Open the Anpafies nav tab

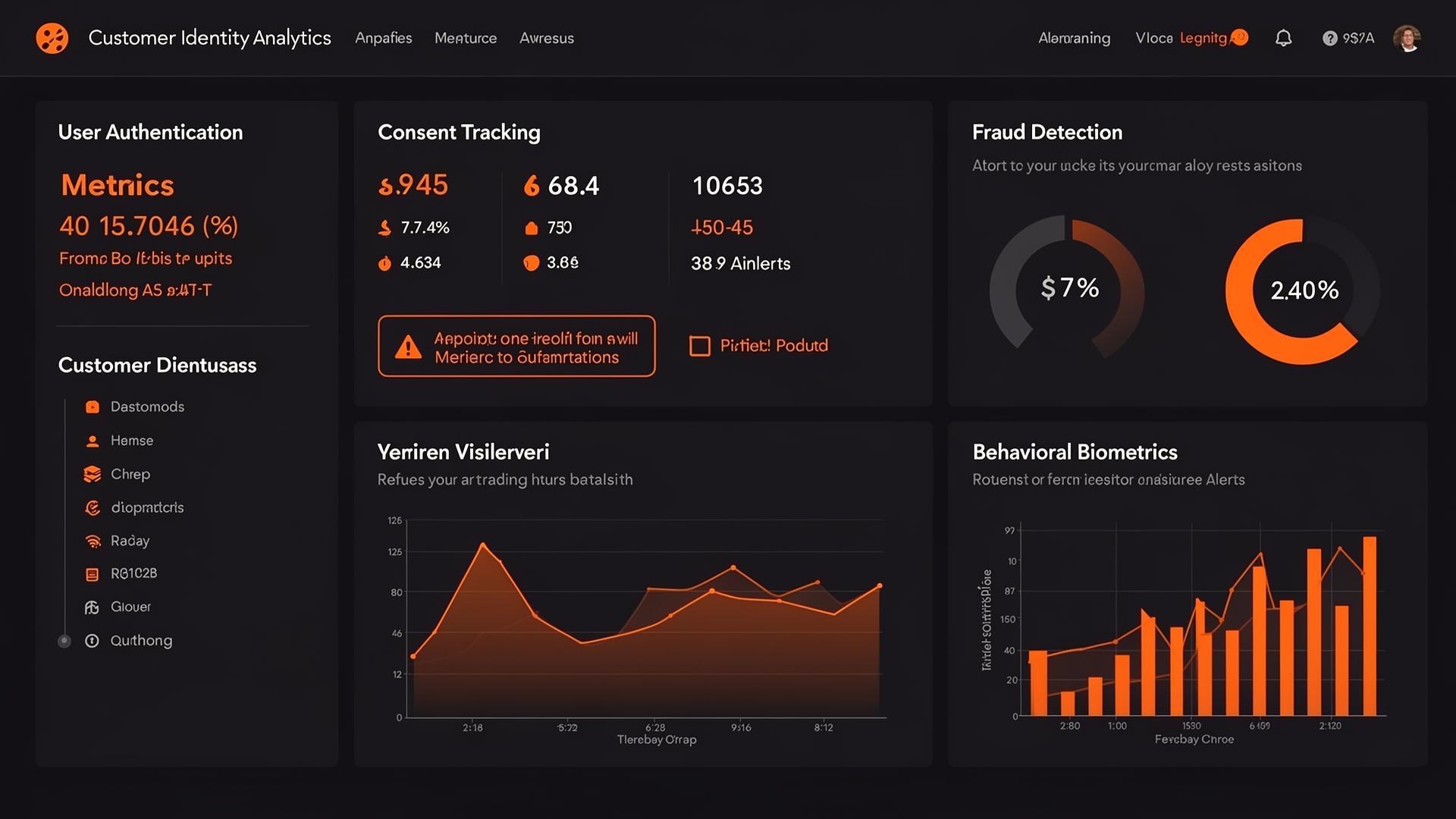coord(383,38)
